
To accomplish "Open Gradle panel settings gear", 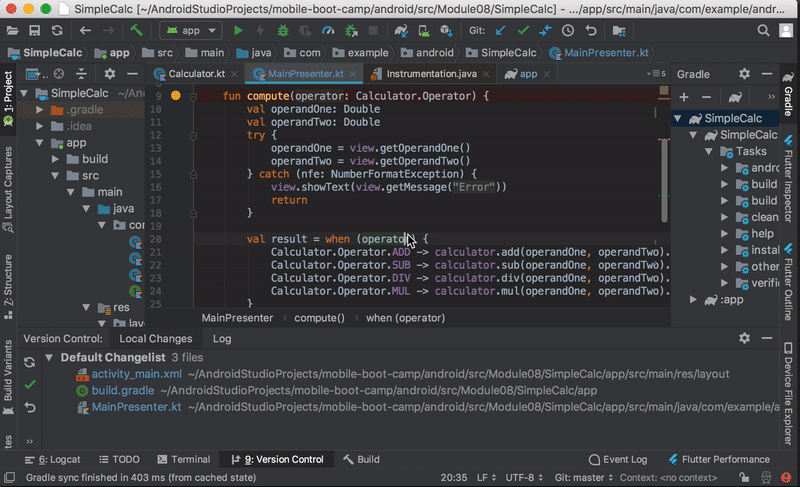I will 744,74.
